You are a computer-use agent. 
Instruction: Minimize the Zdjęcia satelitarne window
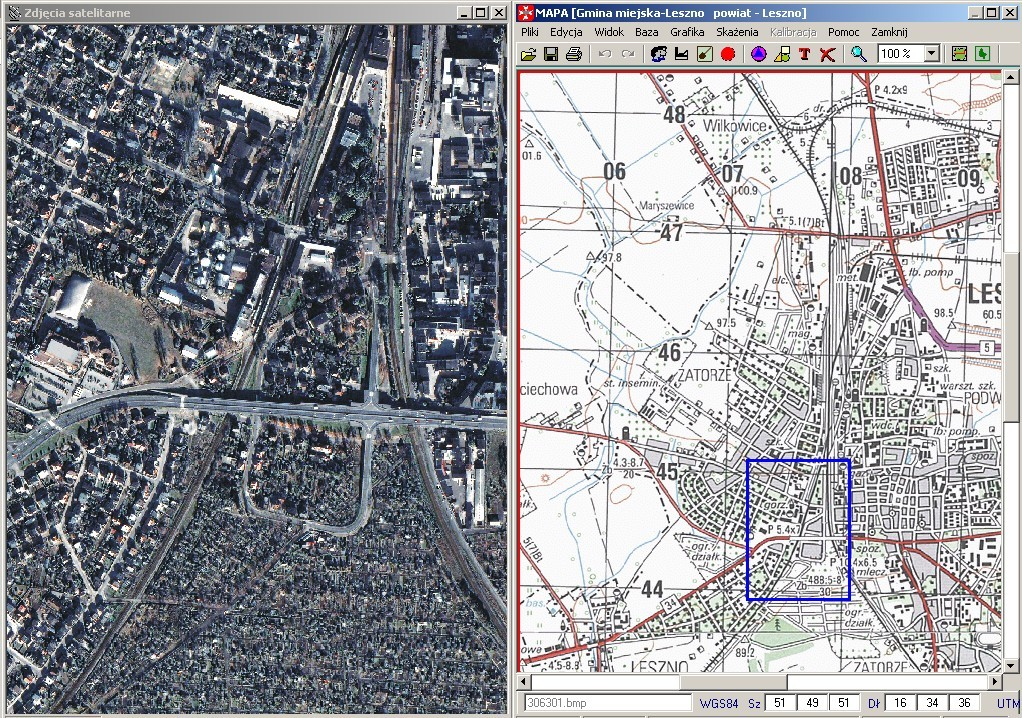coord(463,13)
